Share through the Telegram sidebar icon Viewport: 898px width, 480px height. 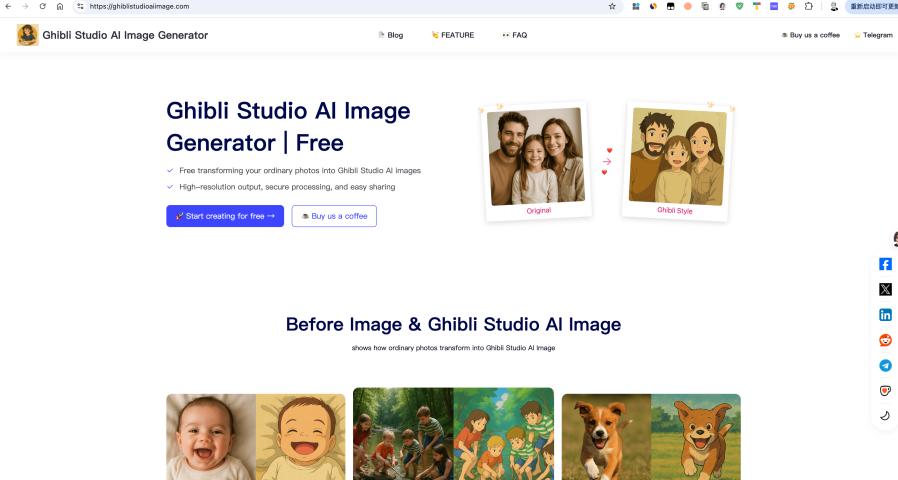click(x=885, y=365)
